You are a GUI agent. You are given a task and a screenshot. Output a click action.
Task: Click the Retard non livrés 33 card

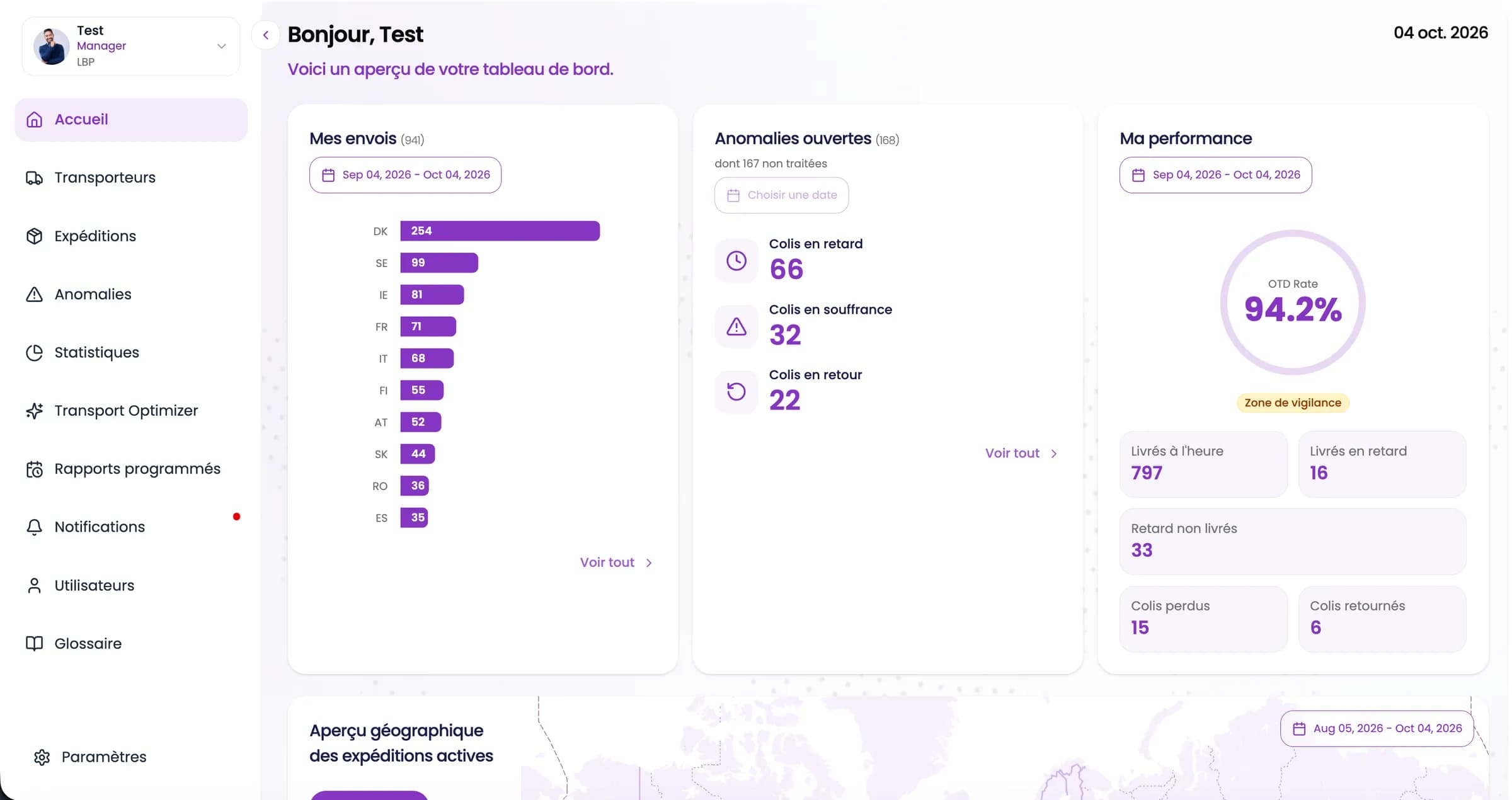[x=1293, y=542]
